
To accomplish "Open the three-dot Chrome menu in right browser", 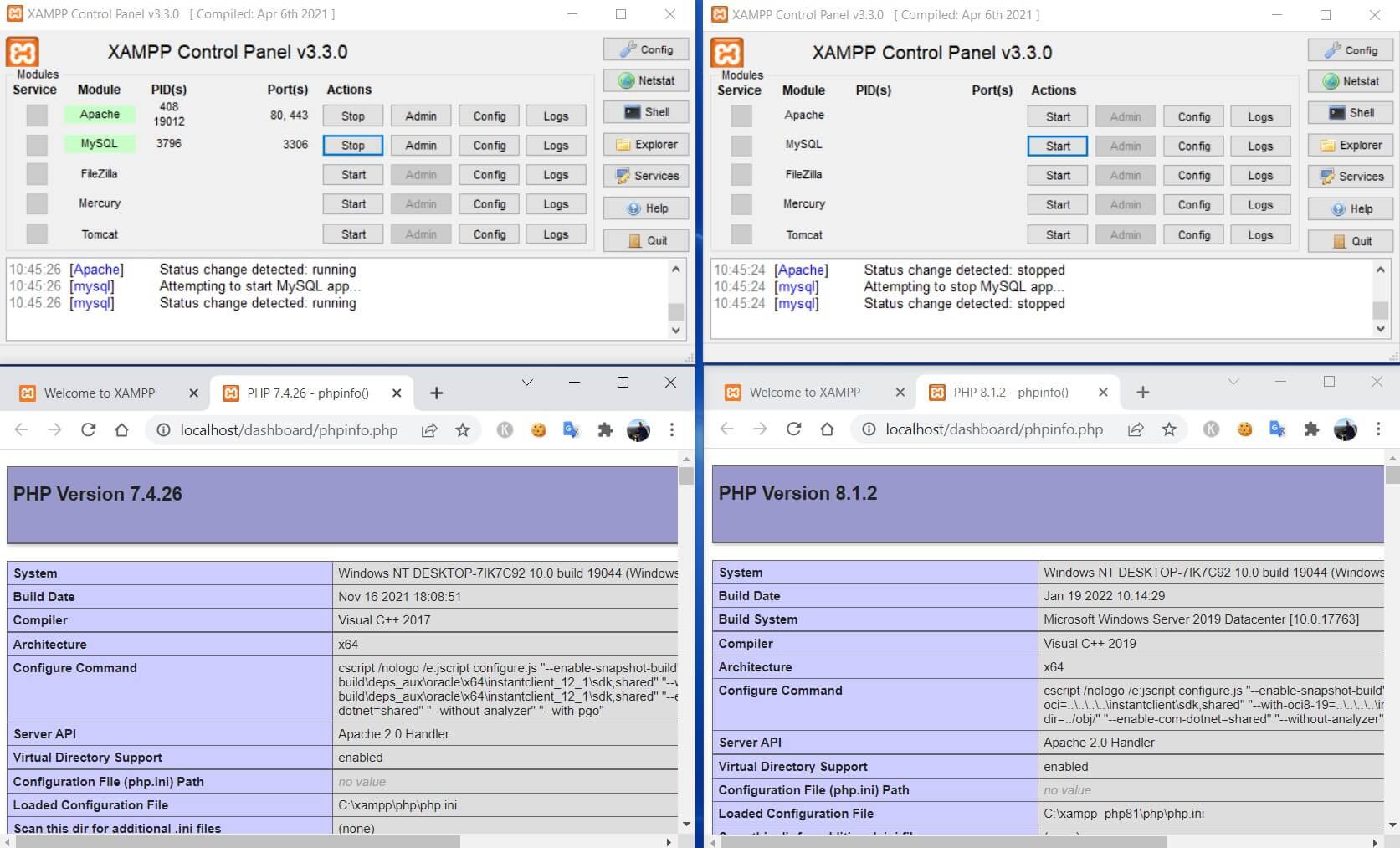I will point(1377,429).
